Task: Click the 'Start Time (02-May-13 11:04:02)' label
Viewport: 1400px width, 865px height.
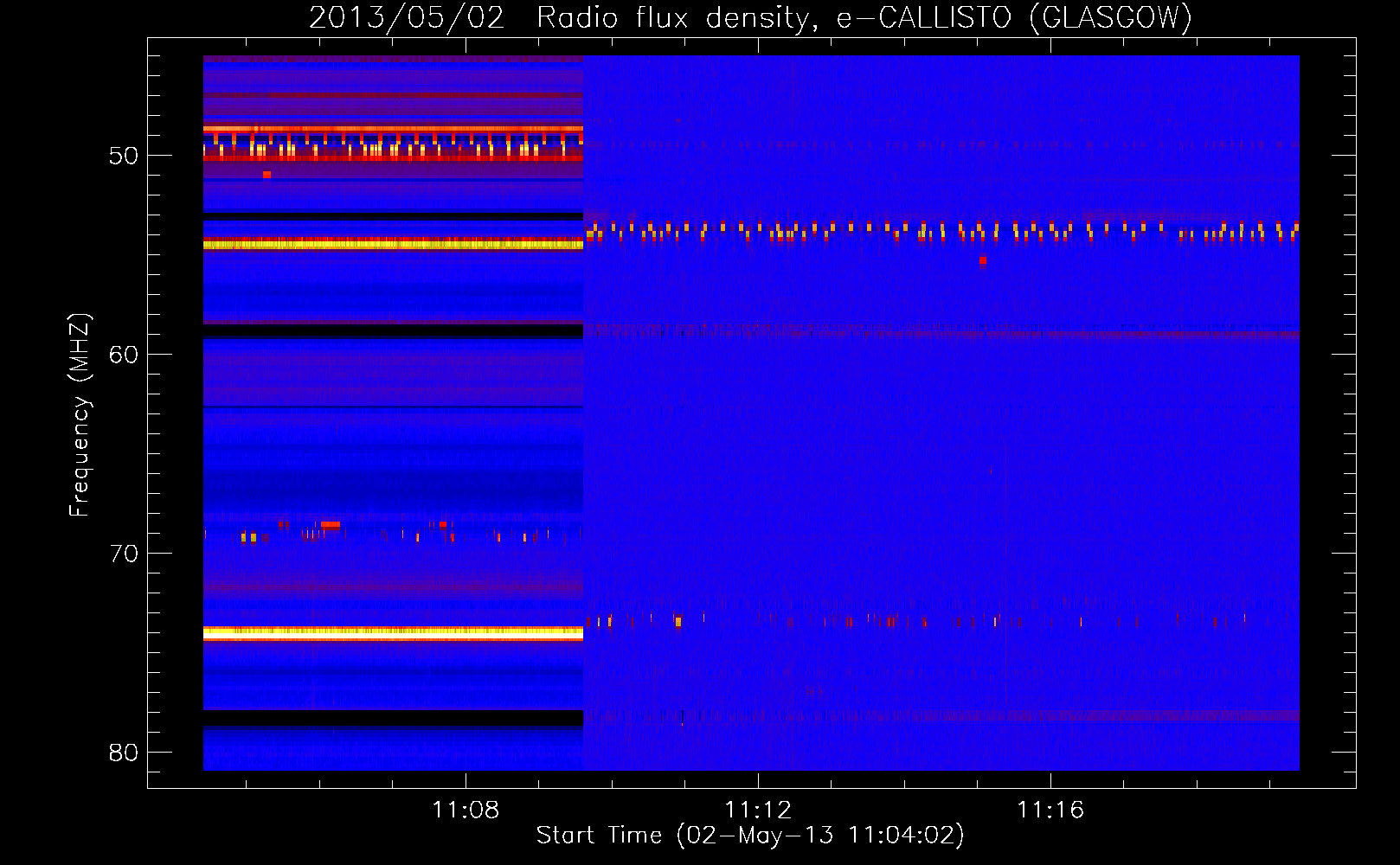Action: tap(750, 836)
